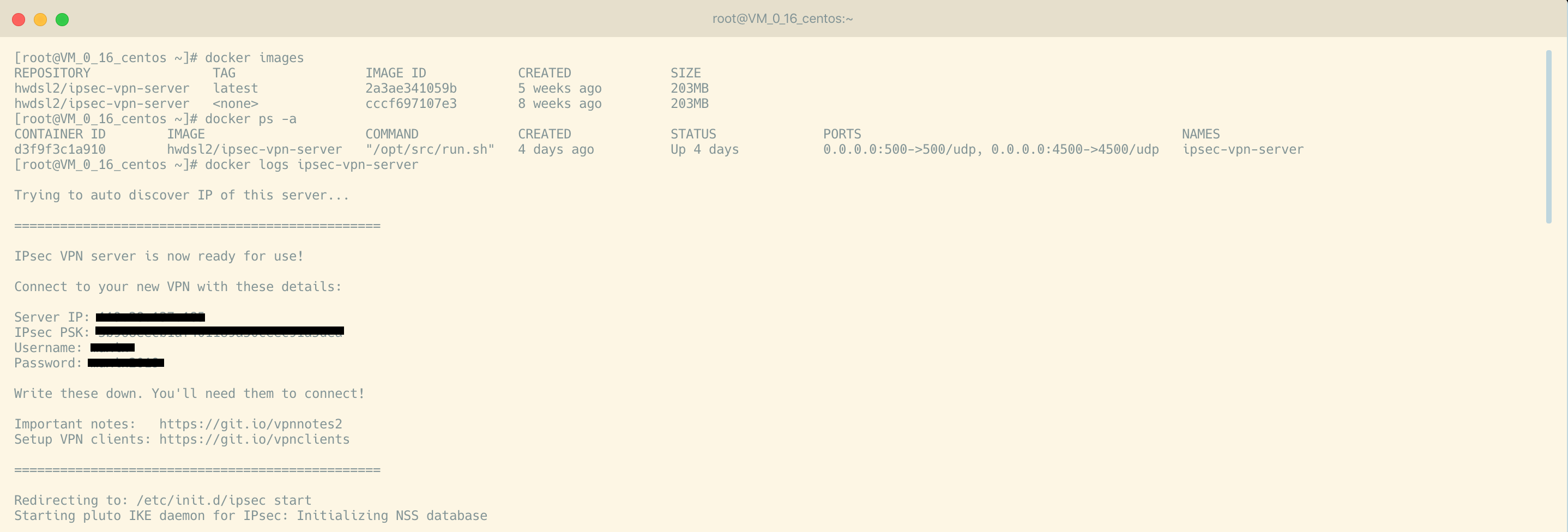The width and height of the screenshot is (1568, 532).
Task: Click the 'docker images' command text
Action: tap(255, 58)
